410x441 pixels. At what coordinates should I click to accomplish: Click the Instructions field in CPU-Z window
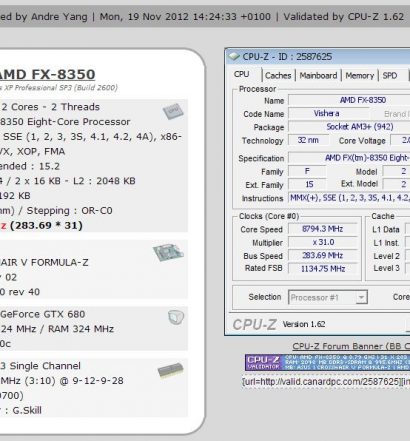point(349,198)
